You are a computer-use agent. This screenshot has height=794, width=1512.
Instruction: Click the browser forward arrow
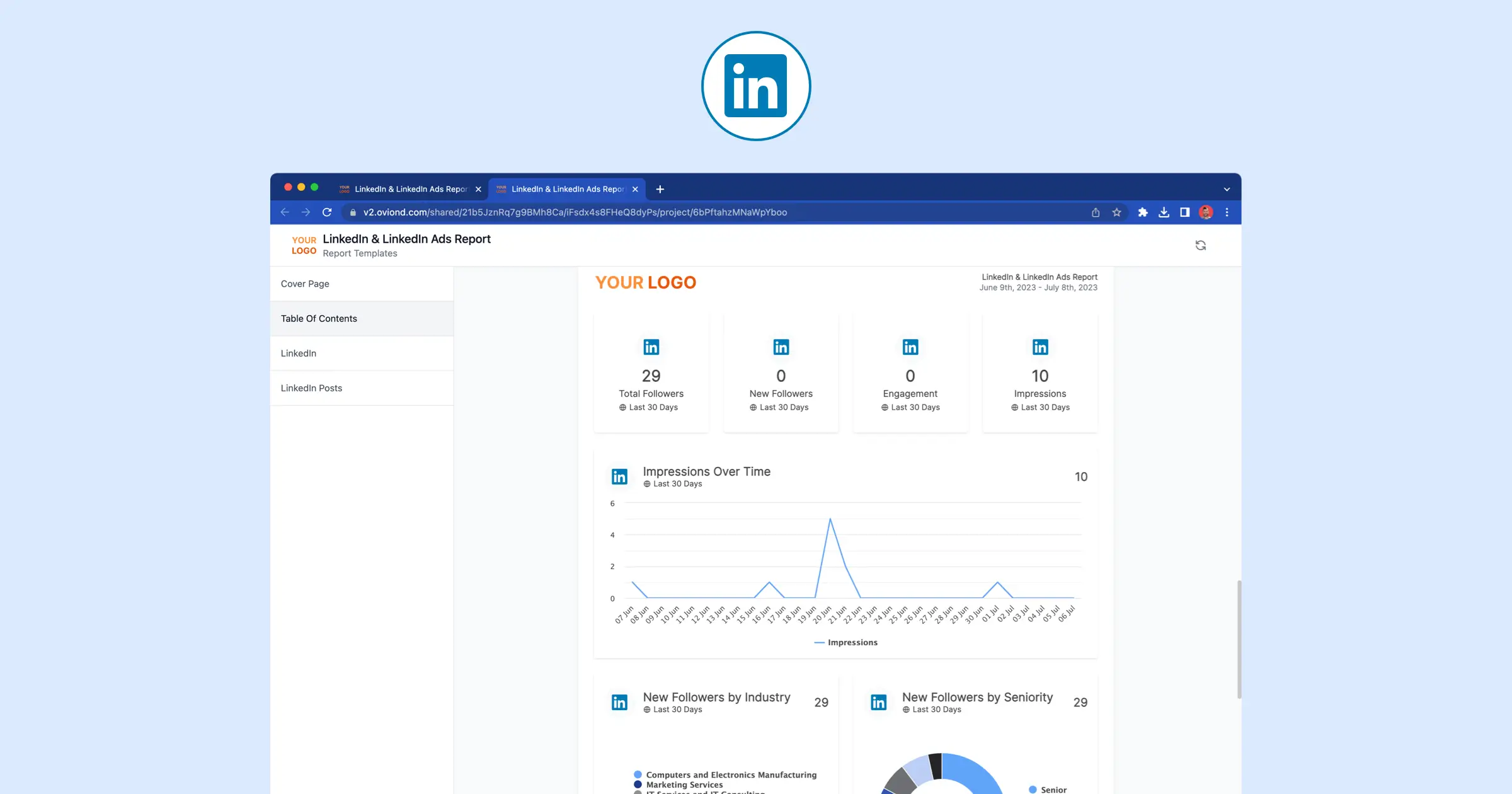tap(306, 212)
